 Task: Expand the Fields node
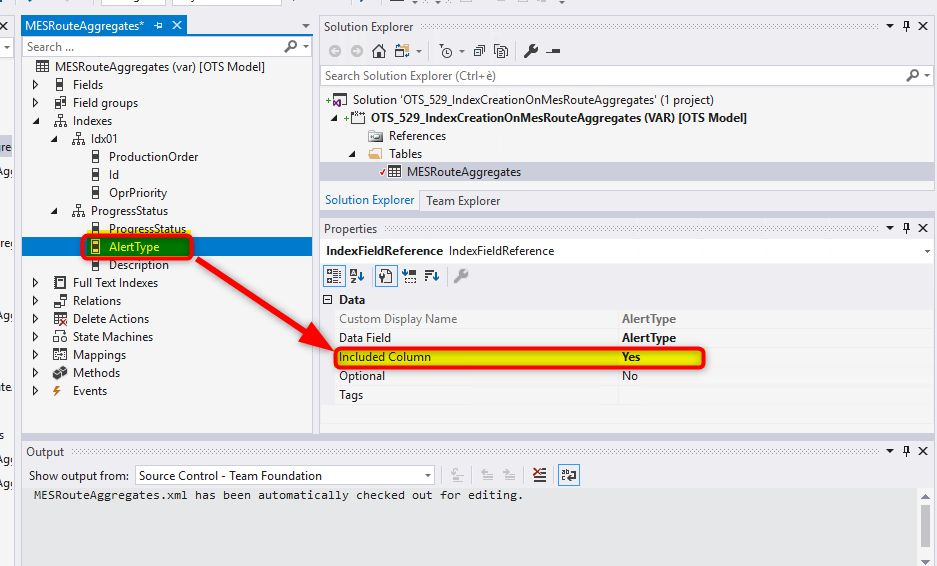coord(36,85)
